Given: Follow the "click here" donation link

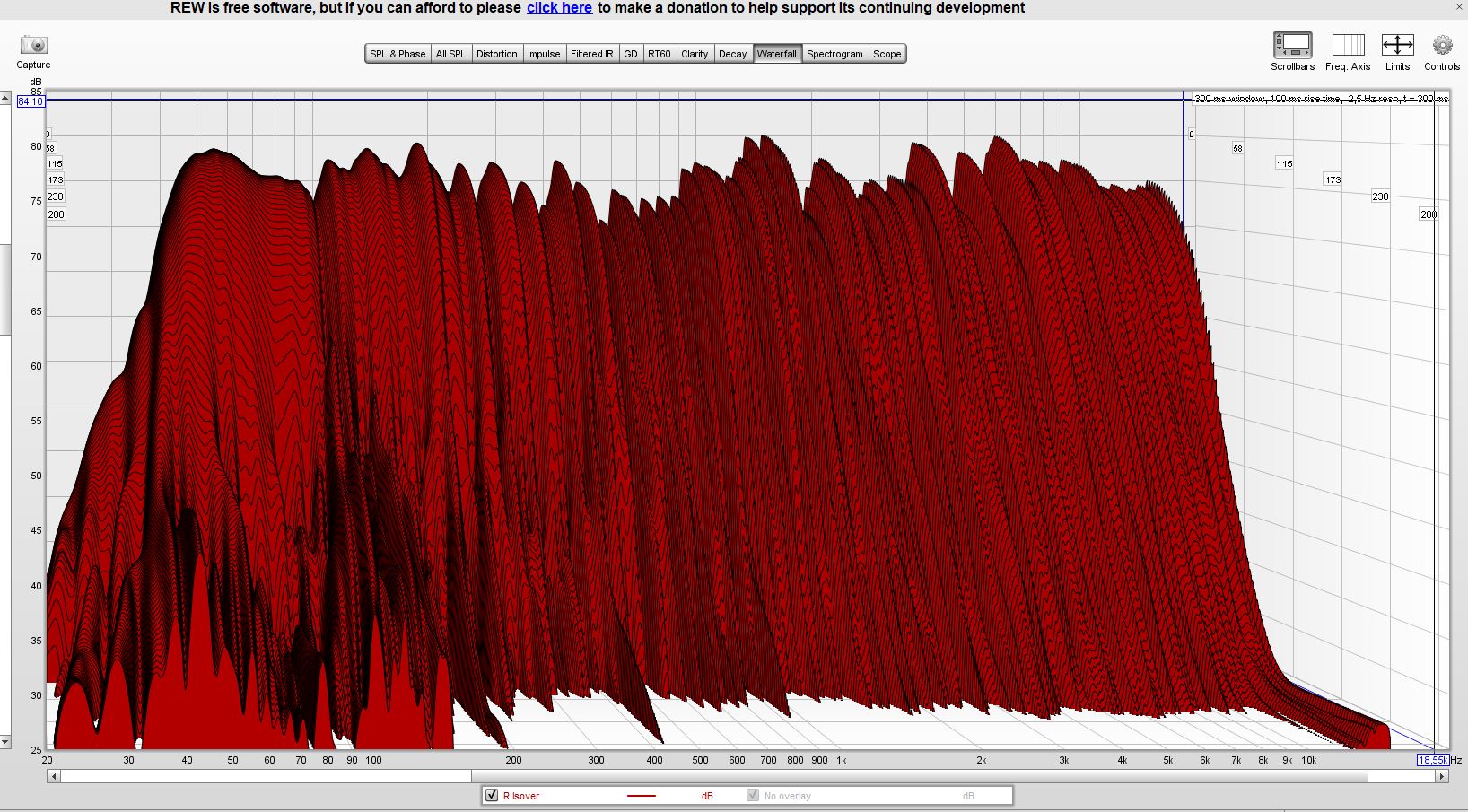Looking at the screenshot, I should [559, 8].
